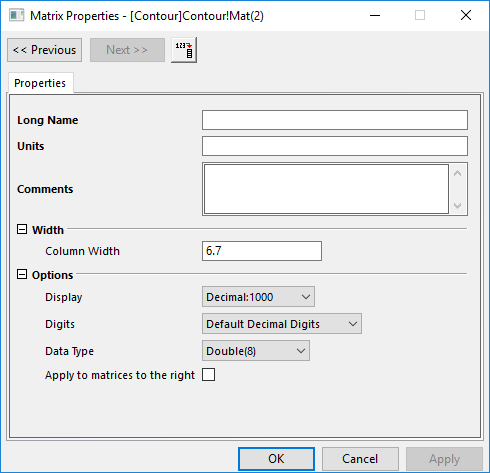Open the Digits dropdown
Screen dimensions: 490x473
point(282,324)
